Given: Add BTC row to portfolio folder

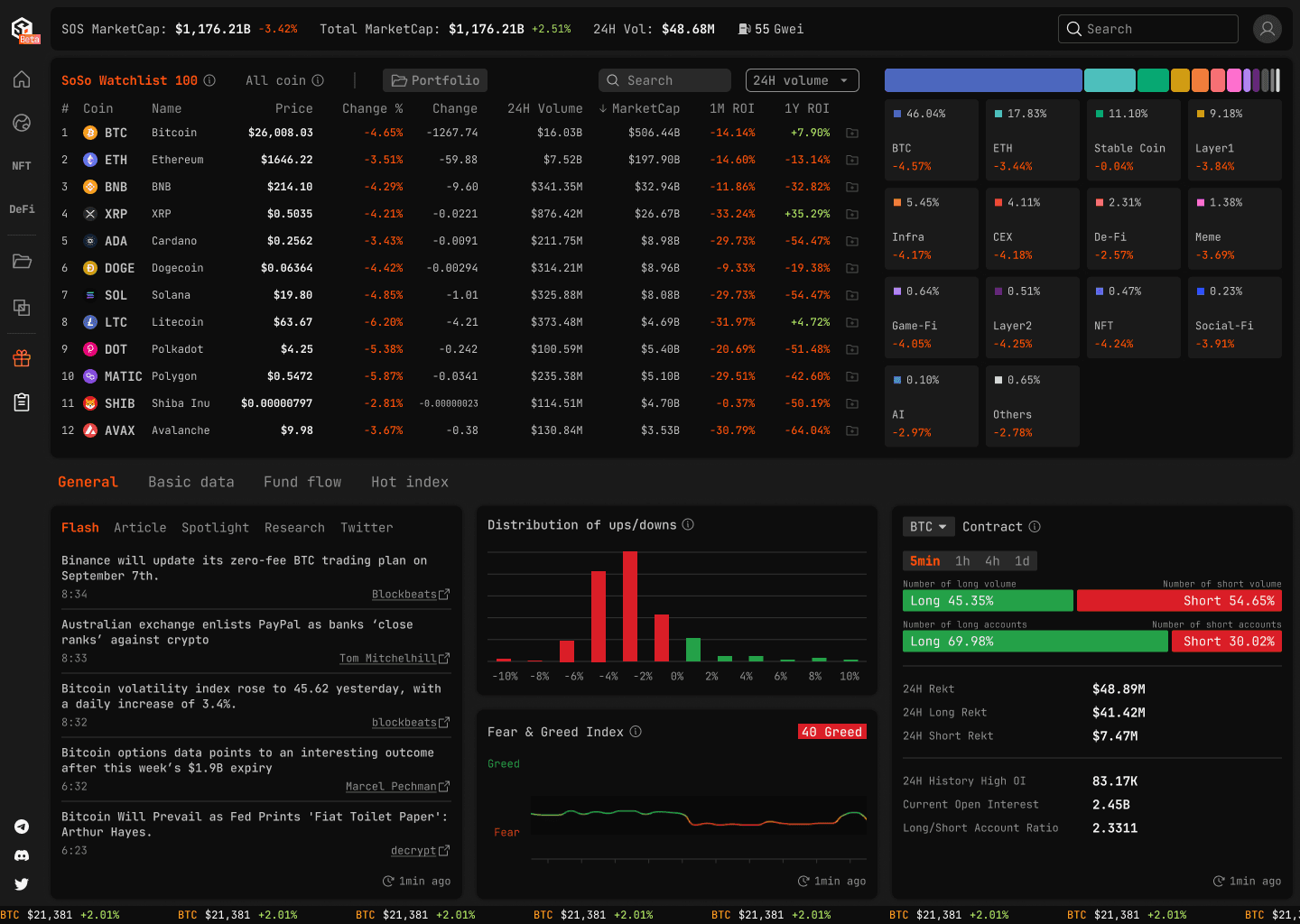Looking at the screenshot, I should pyautogui.click(x=851, y=133).
